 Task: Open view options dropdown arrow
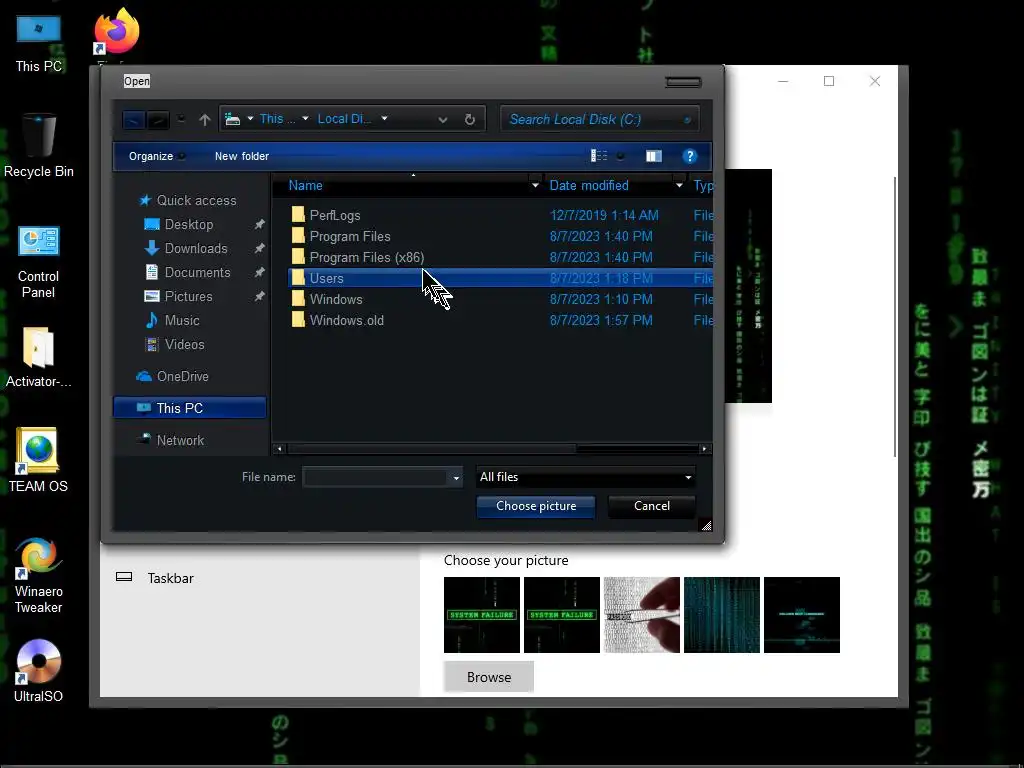click(x=620, y=155)
